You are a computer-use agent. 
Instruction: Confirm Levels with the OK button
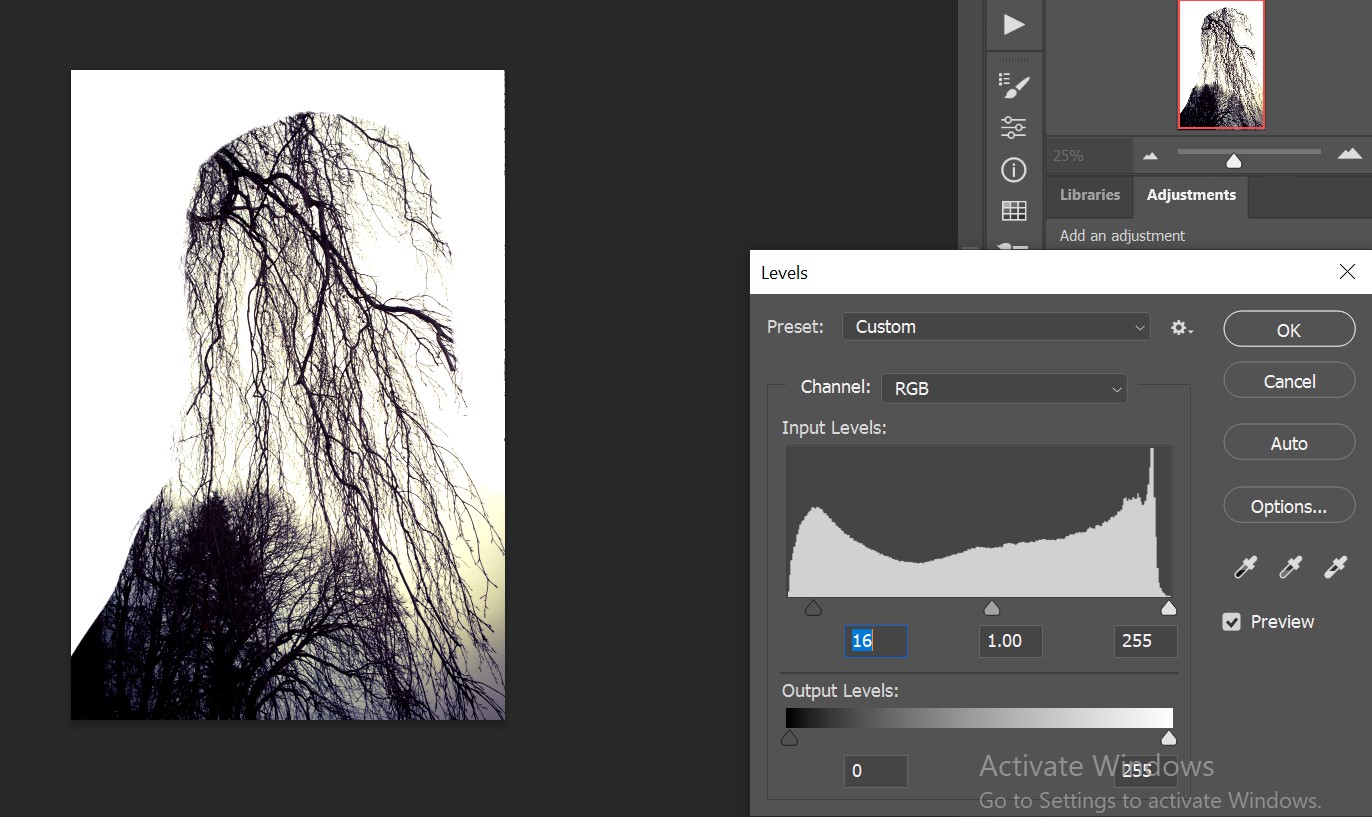(x=1289, y=330)
